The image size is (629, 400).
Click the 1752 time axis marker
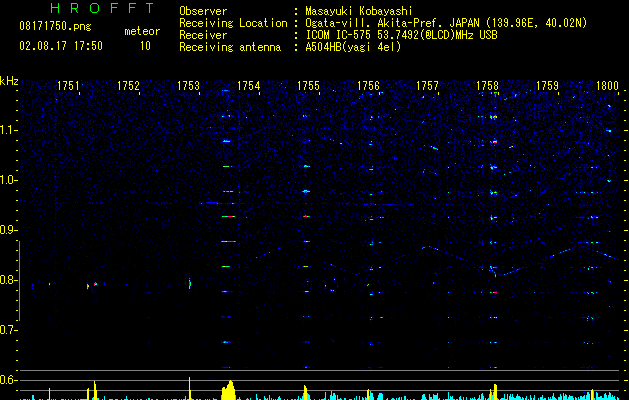[x=128, y=85]
